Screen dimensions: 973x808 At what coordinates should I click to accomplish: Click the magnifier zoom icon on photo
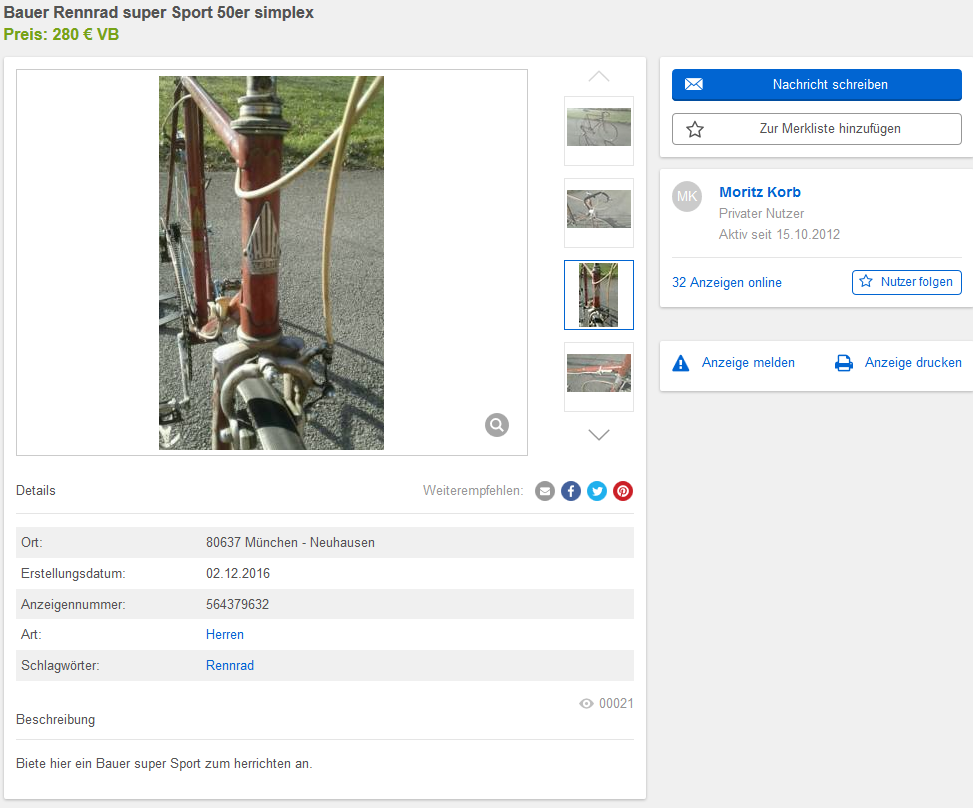coord(497,425)
